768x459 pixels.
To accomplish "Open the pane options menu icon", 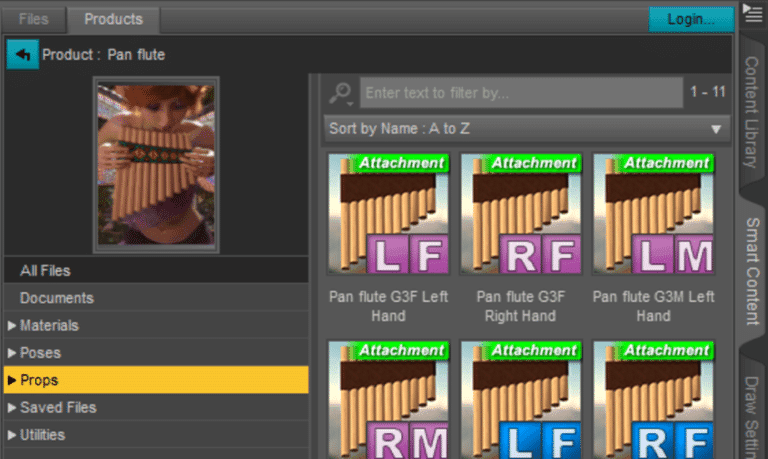I will (753, 13).
